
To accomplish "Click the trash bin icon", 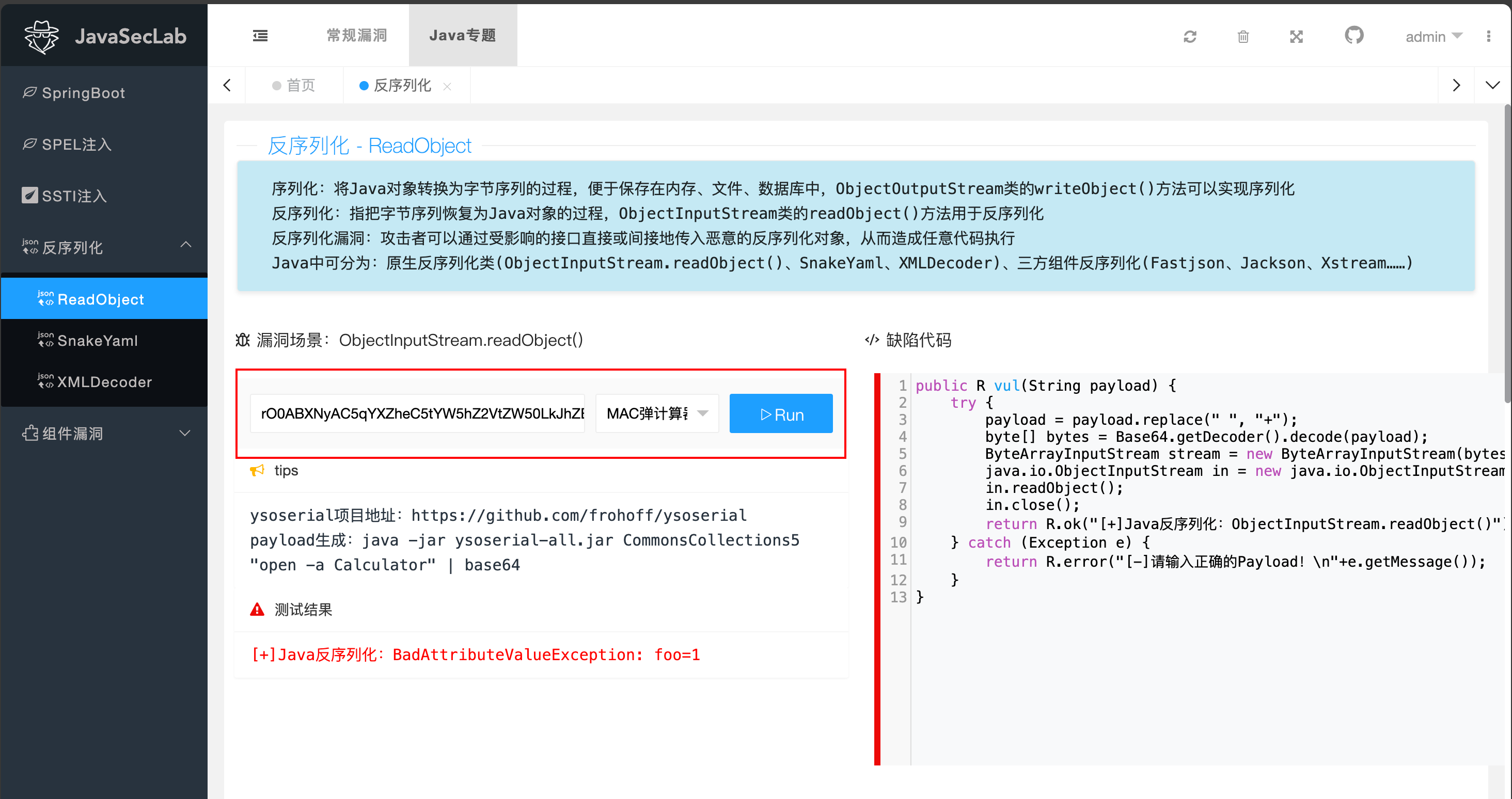I will [x=1242, y=37].
